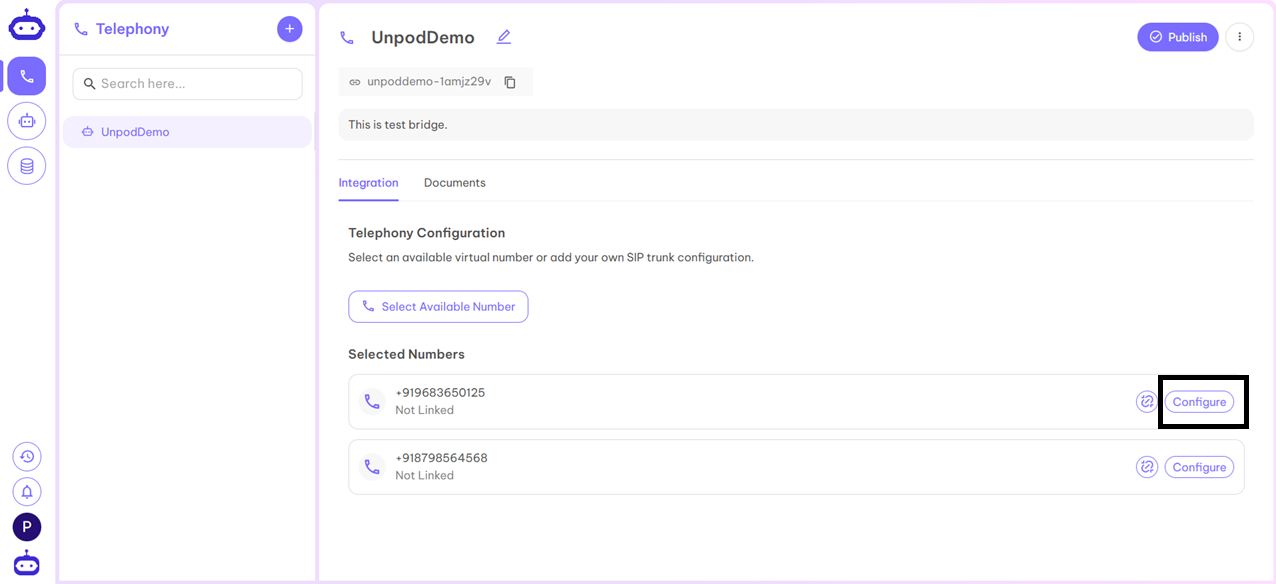Click Select Available Number
This screenshot has height=584, width=1276.
[438, 306]
